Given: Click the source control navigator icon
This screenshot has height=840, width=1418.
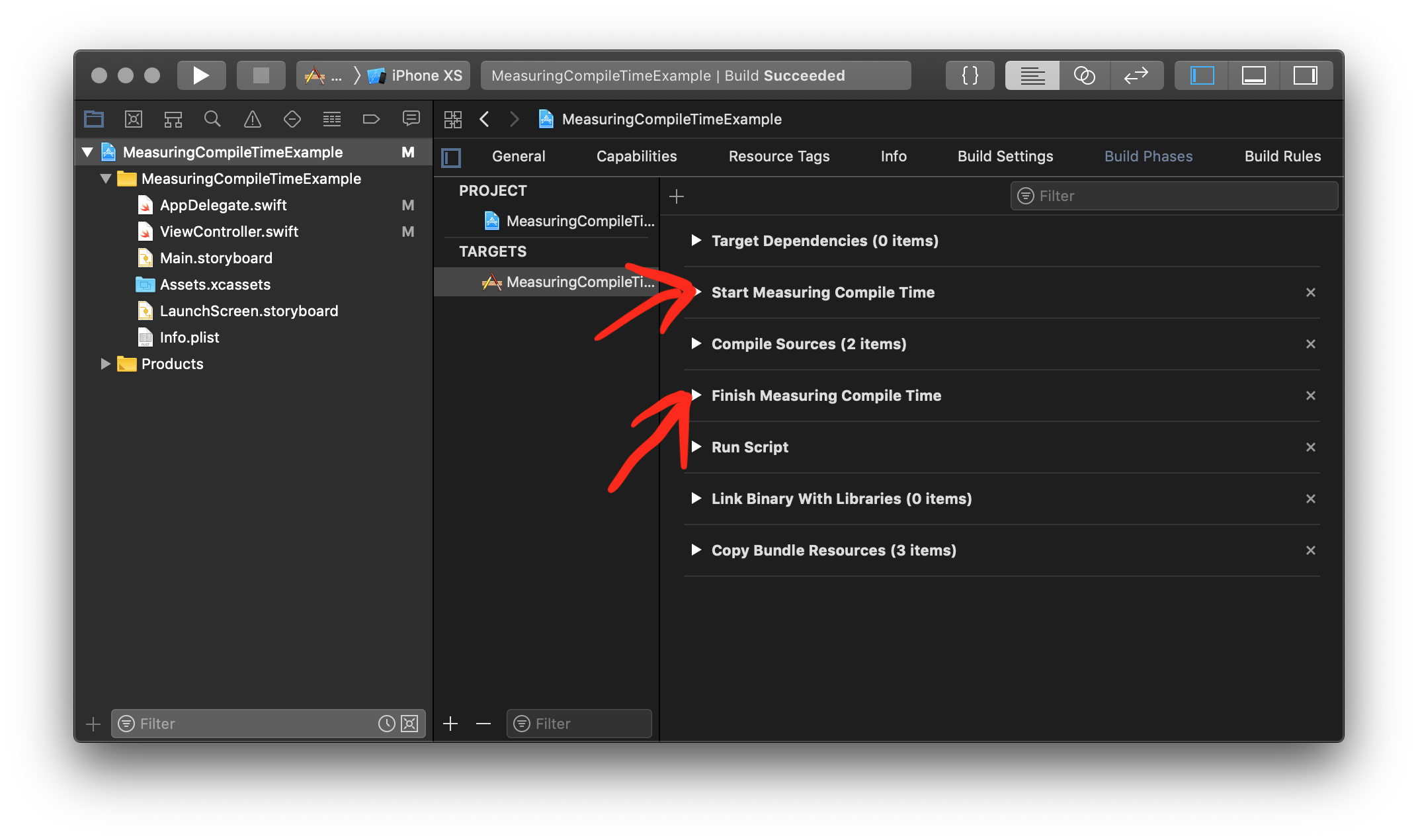Looking at the screenshot, I should point(133,119).
